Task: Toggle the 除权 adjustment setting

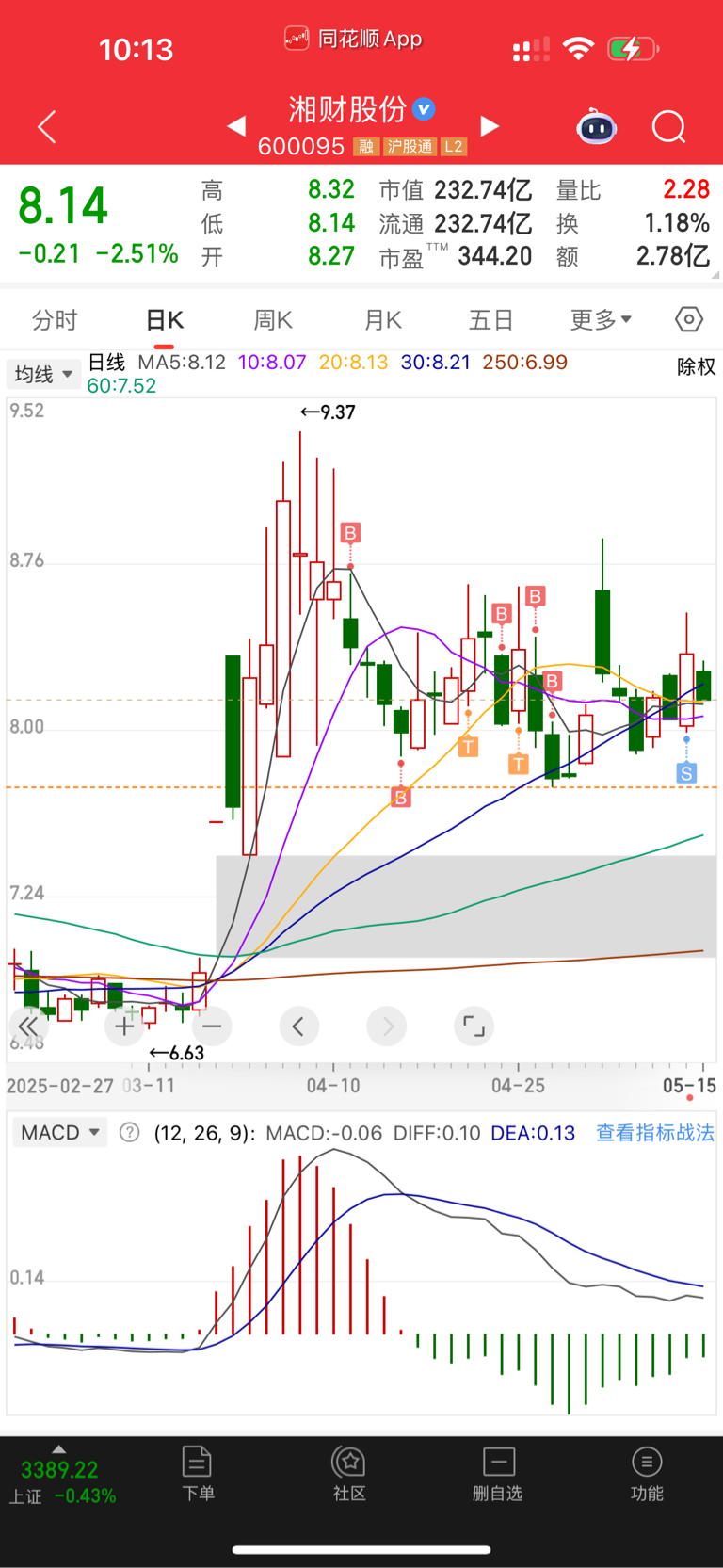Action: click(x=697, y=367)
